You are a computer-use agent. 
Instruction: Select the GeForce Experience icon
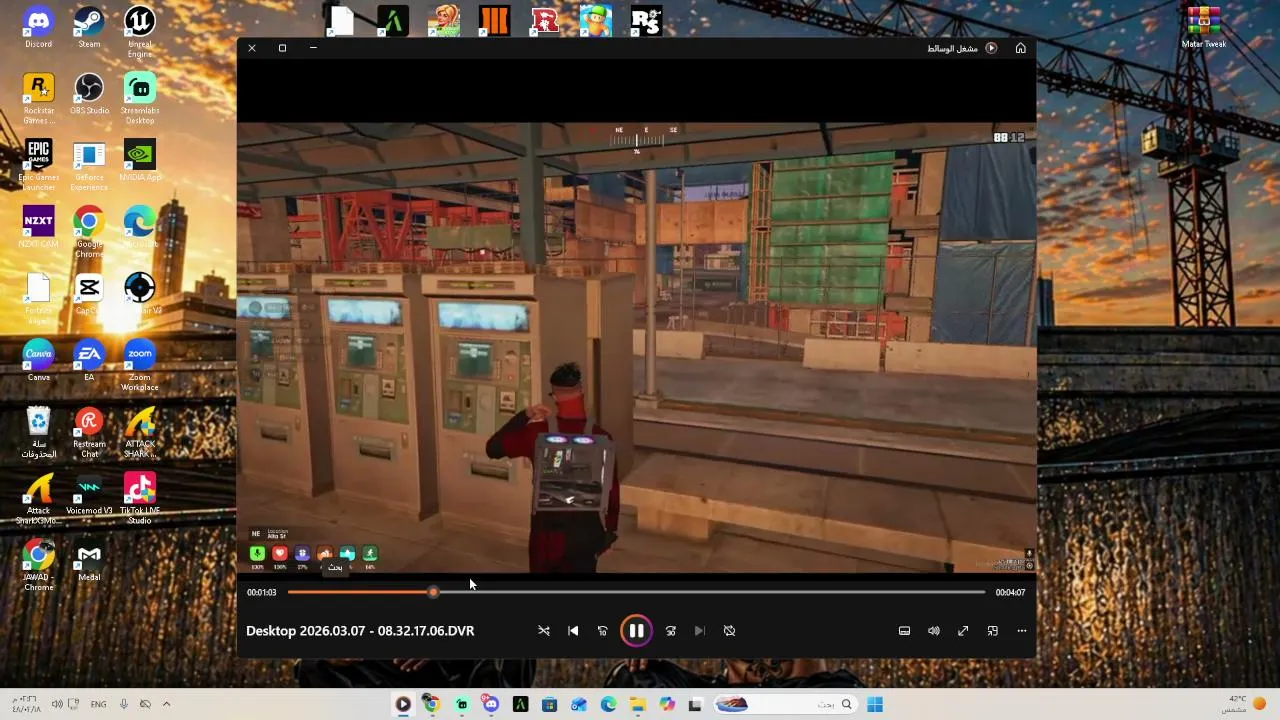[x=89, y=166]
